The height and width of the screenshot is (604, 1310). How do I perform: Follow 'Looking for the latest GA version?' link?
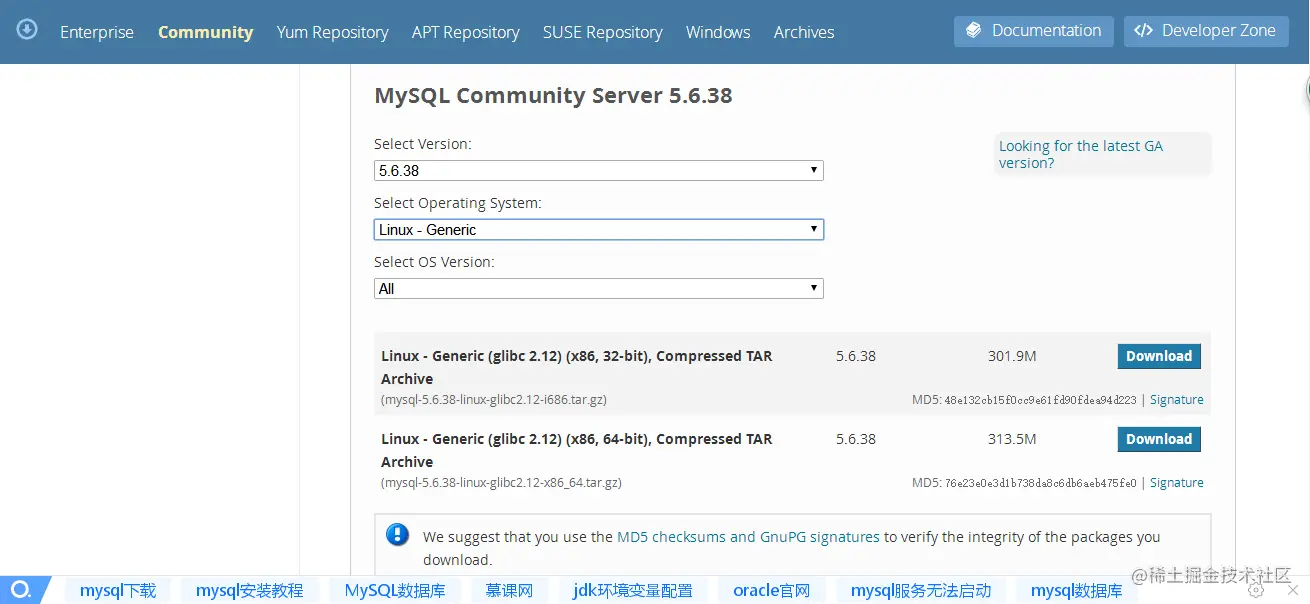tap(1081, 154)
